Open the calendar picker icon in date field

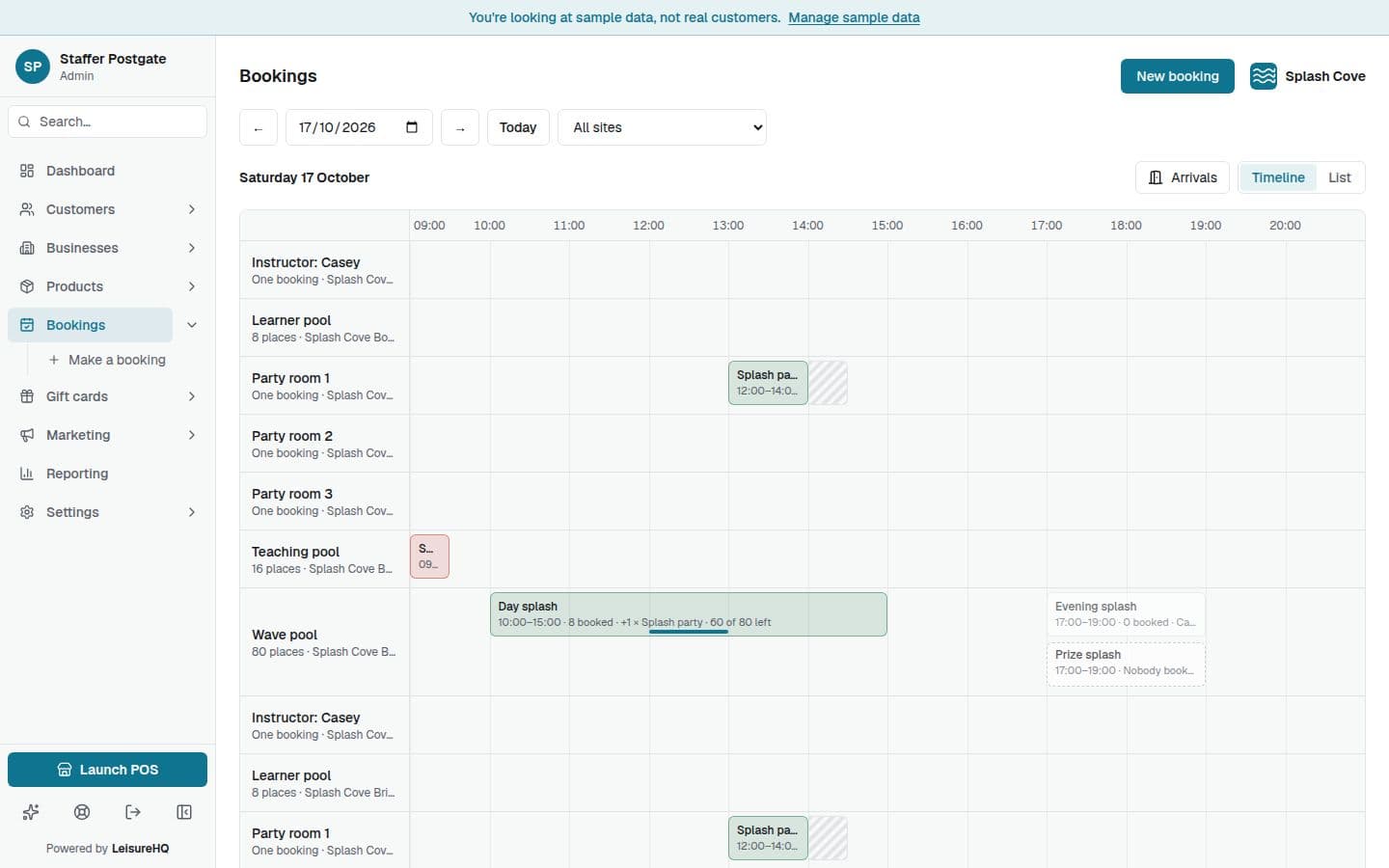[x=412, y=127]
